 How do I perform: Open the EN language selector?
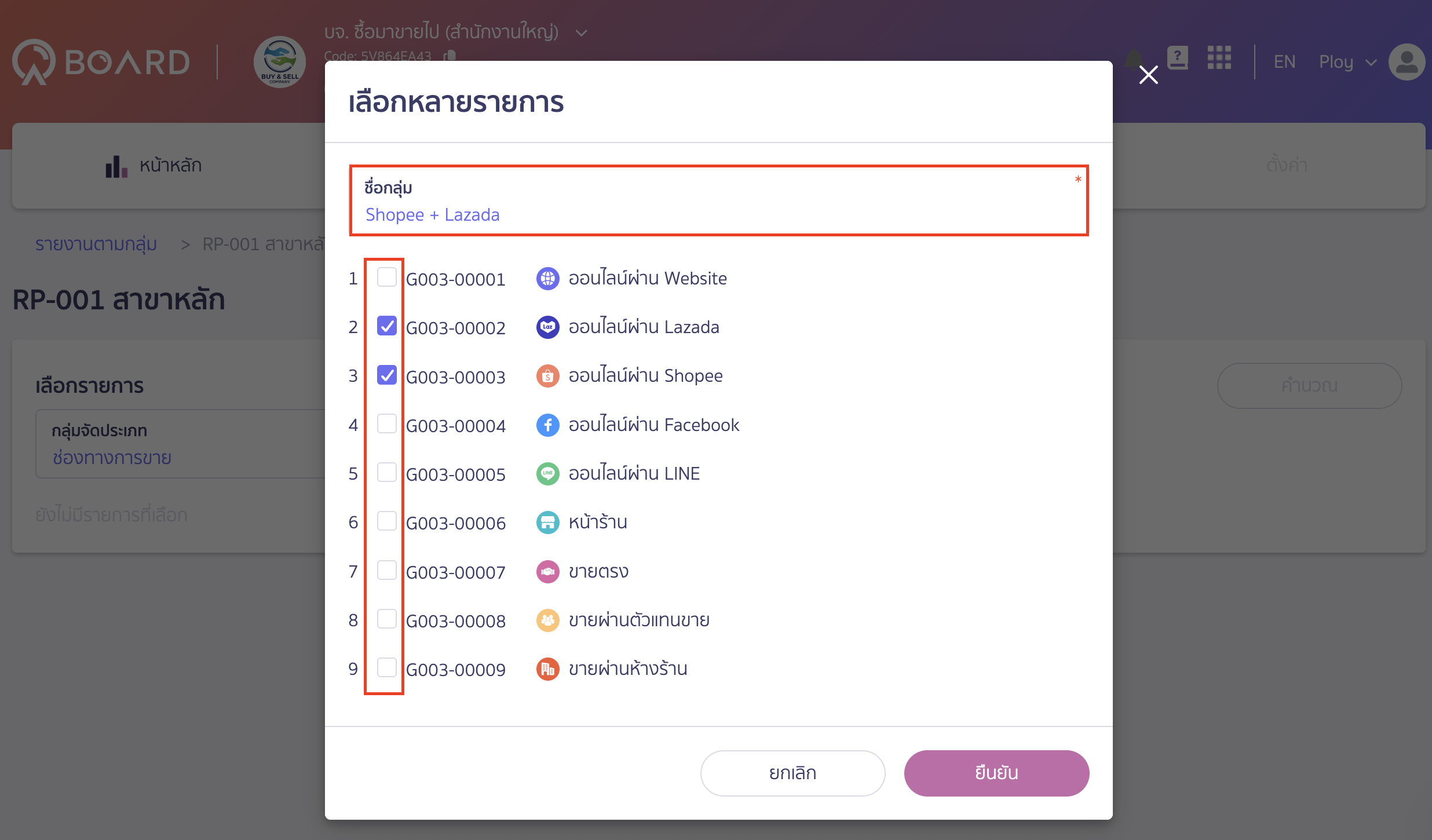[1284, 61]
